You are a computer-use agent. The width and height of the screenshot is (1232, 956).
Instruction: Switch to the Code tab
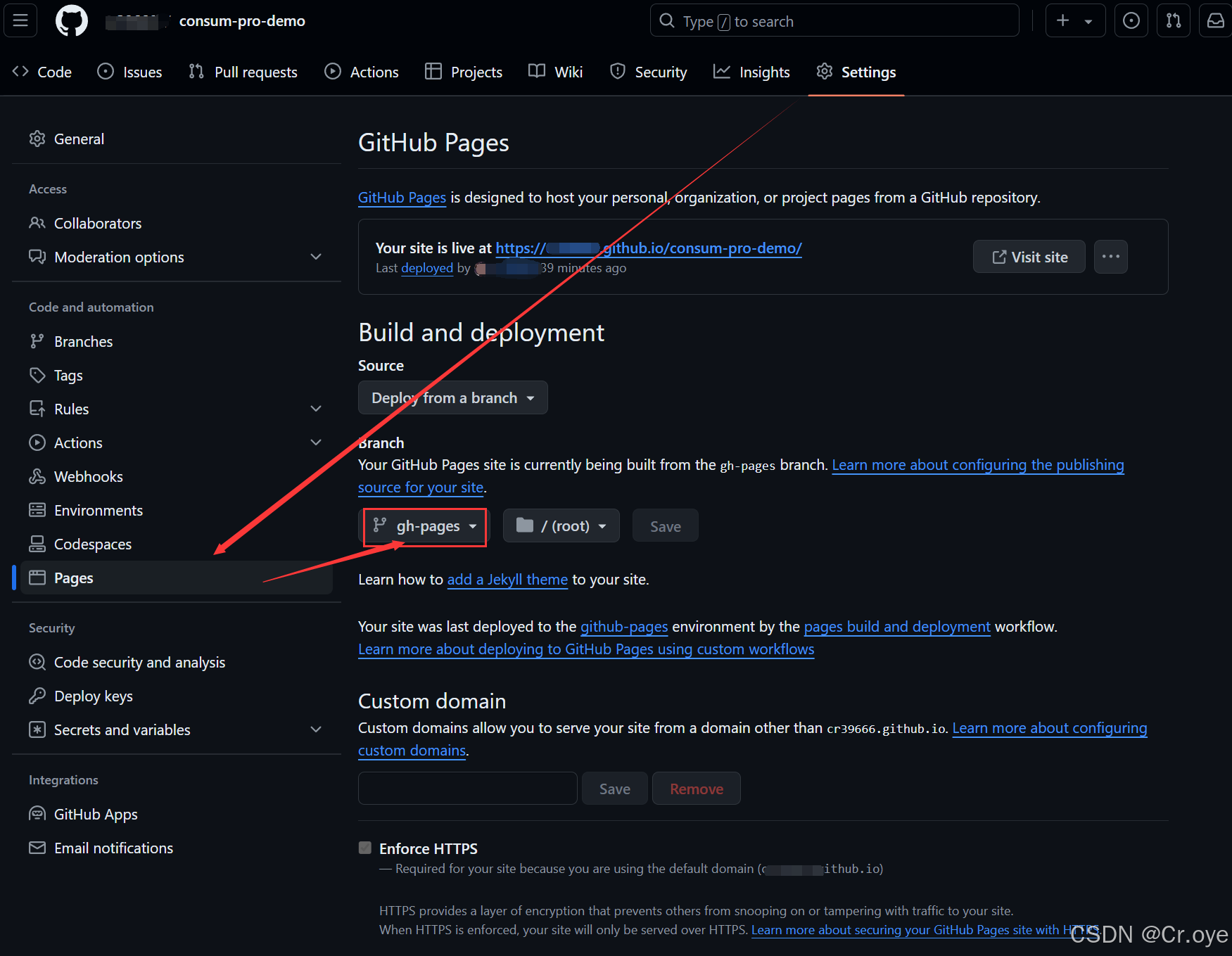(x=42, y=72)
